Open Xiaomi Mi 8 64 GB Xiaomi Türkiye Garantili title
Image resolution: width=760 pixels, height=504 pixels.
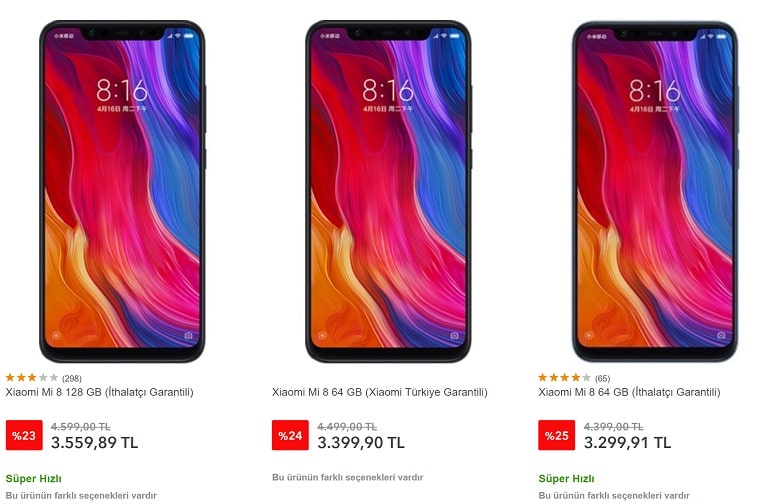[380, 392]
